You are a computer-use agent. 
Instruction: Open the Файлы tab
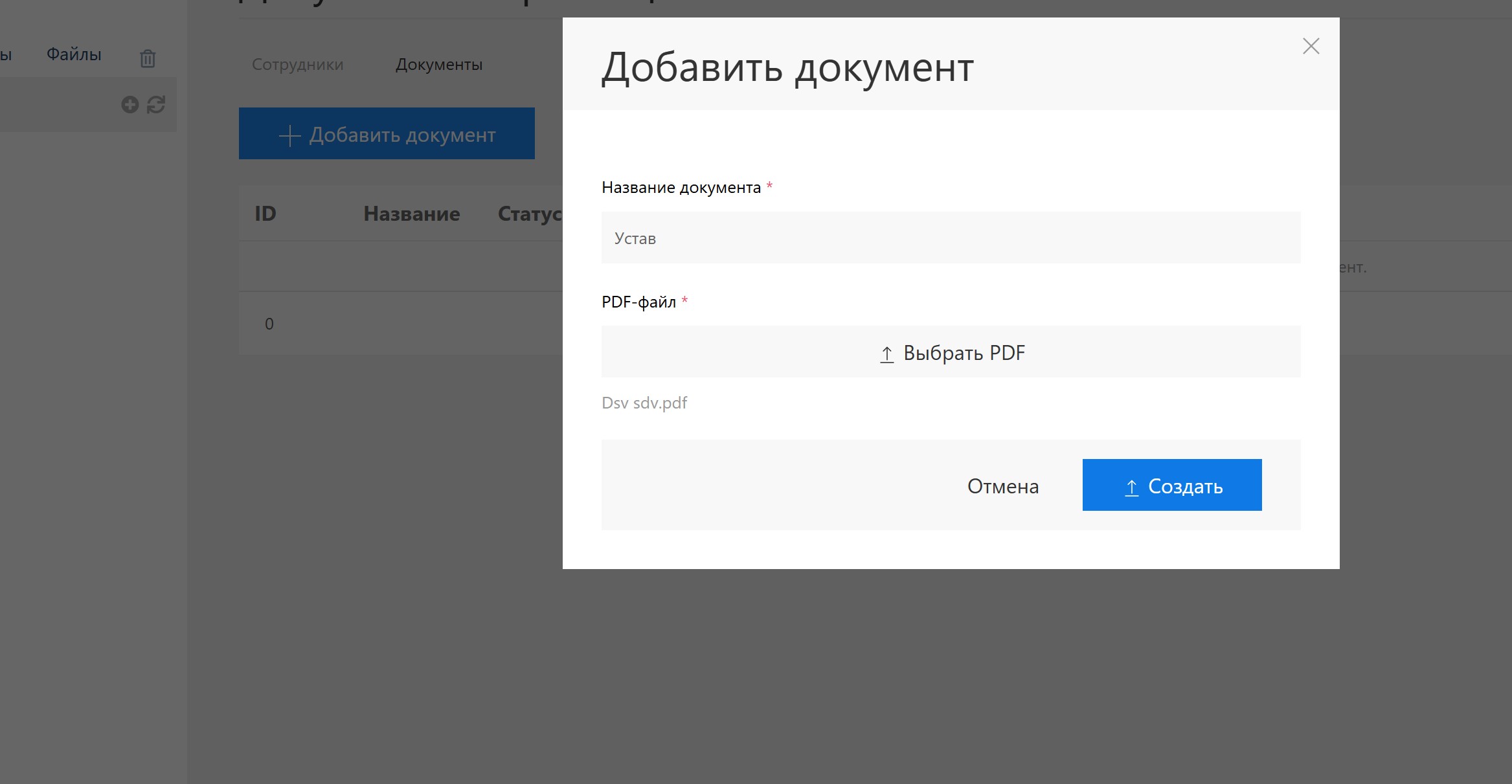coord(74,54)
